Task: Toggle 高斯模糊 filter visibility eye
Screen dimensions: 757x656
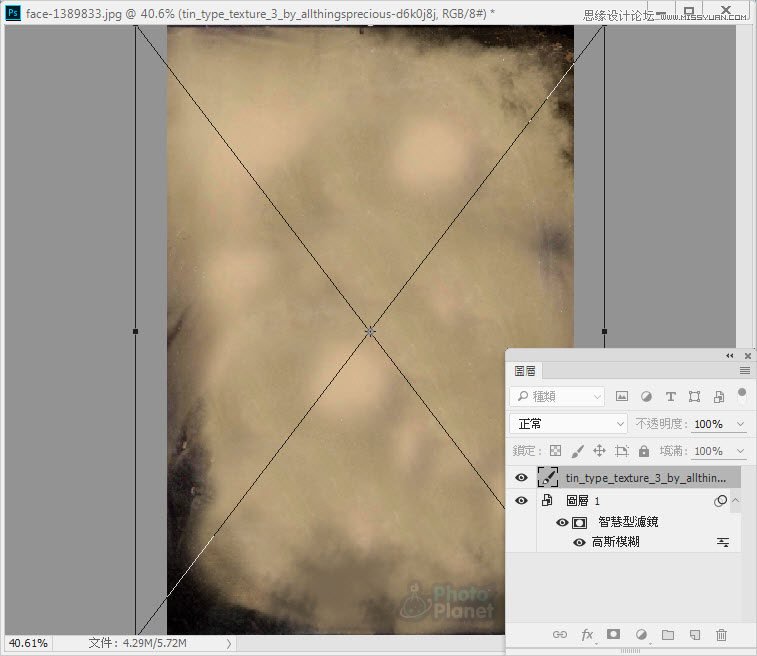Action: [x=579, y=543]
